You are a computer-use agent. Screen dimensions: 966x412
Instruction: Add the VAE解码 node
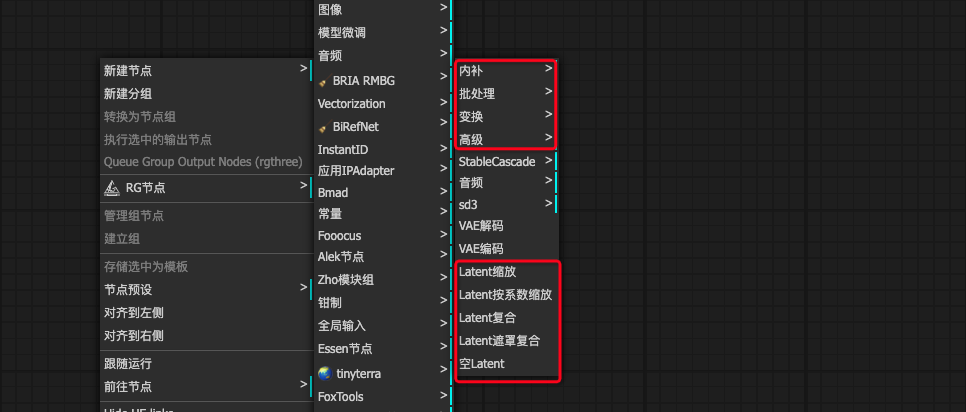pyautogui.click(x=506, y=226)
